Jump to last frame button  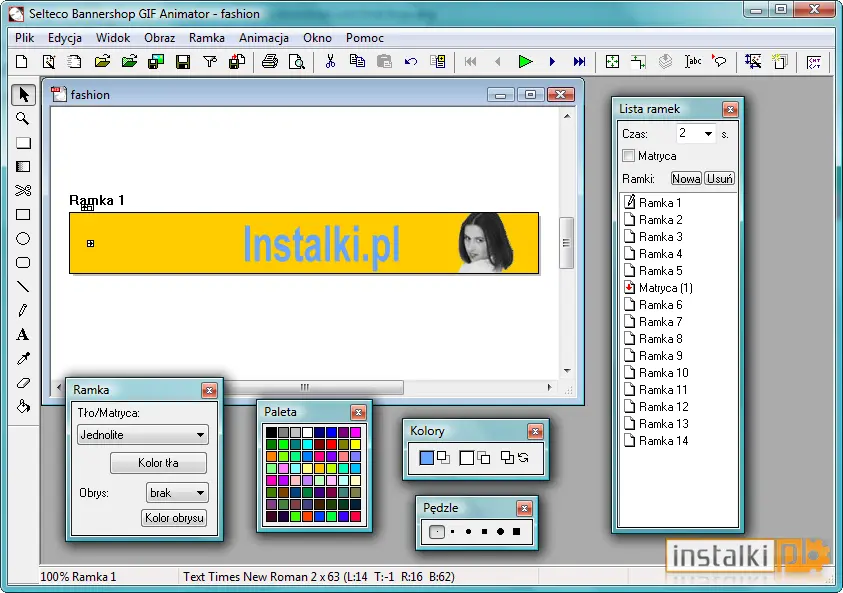(x=579, y=62)
